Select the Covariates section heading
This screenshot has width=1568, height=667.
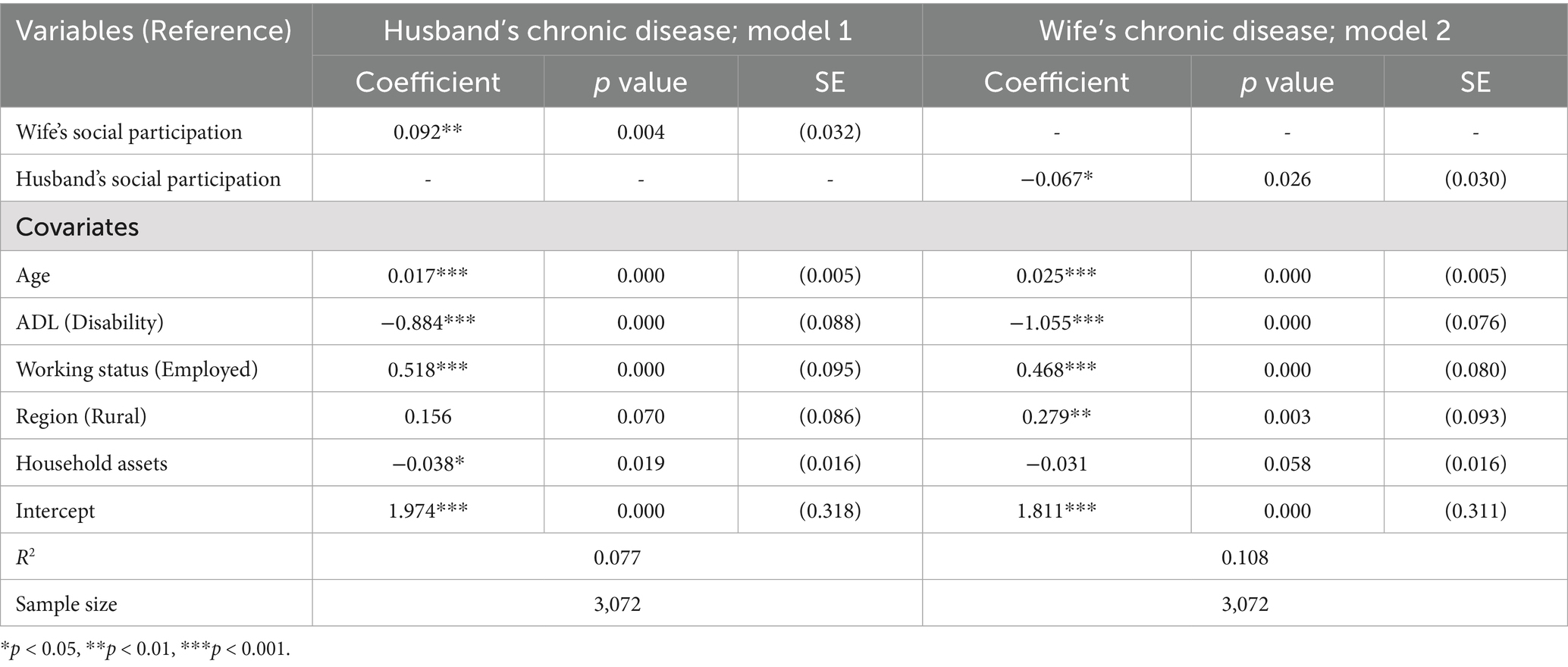[x=77, y=227]
